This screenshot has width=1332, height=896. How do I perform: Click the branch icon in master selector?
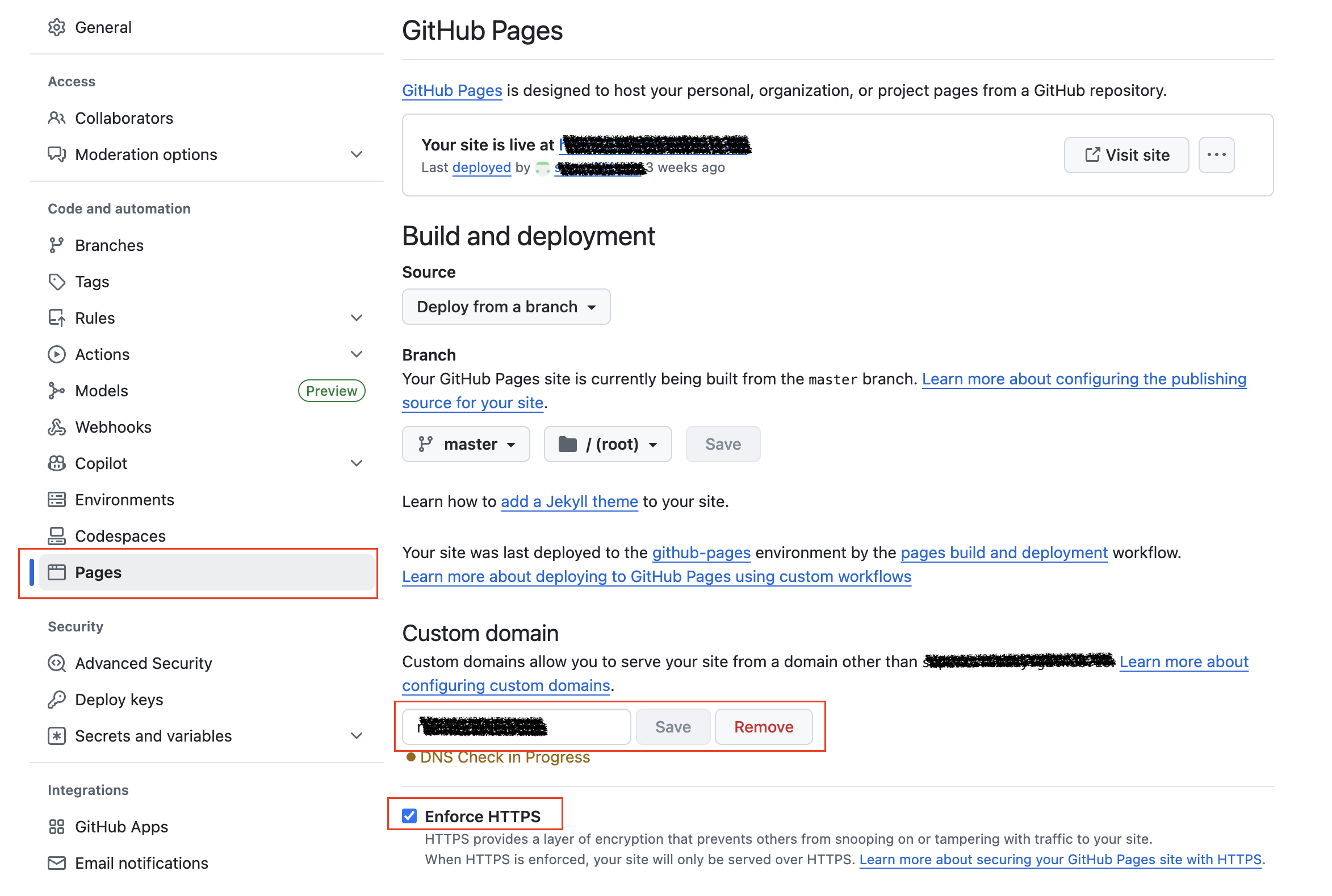426,444
